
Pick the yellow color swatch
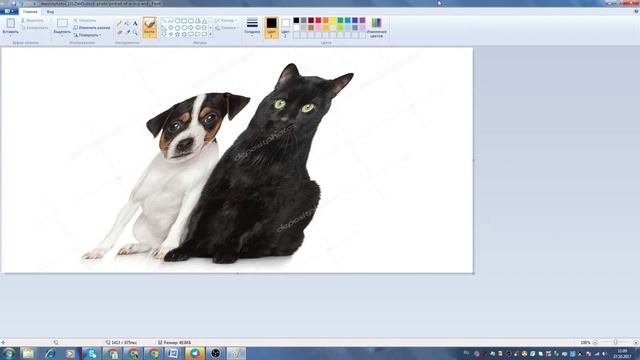tap(333, 20)
